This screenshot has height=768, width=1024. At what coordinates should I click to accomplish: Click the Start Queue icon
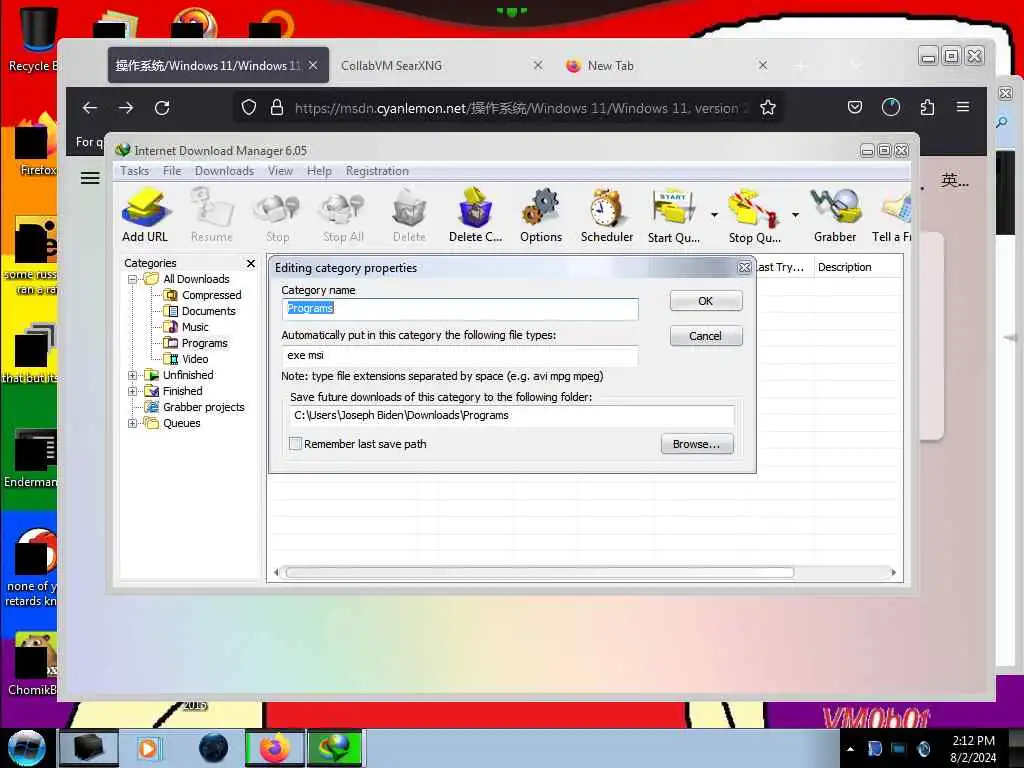(x=674, y=216)
